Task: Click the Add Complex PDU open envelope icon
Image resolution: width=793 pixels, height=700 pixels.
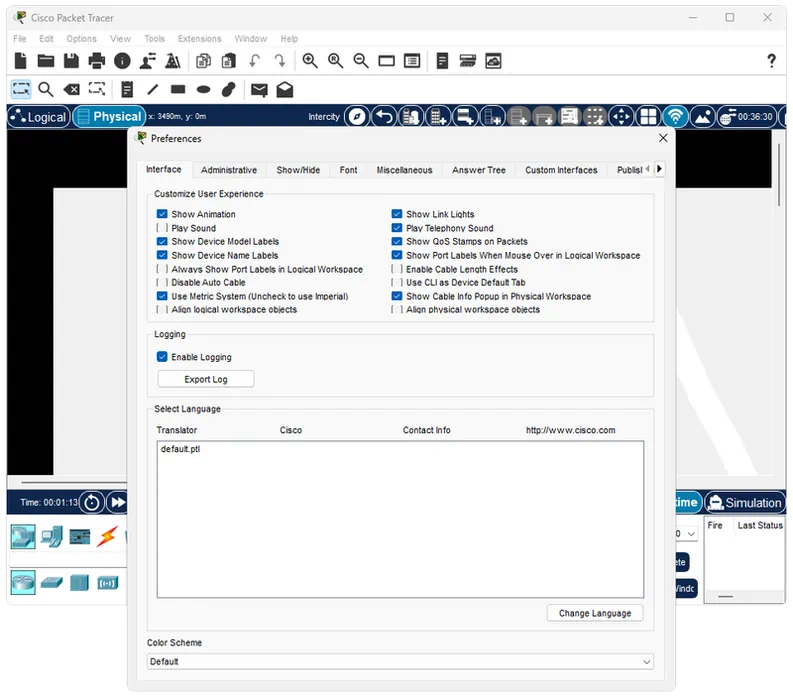Action: point(285,90)
